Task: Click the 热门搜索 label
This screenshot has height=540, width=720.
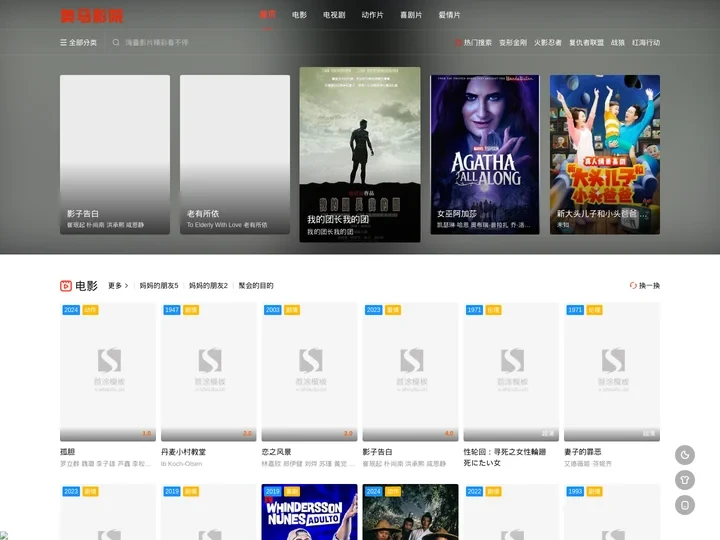Action: point(478,42)
